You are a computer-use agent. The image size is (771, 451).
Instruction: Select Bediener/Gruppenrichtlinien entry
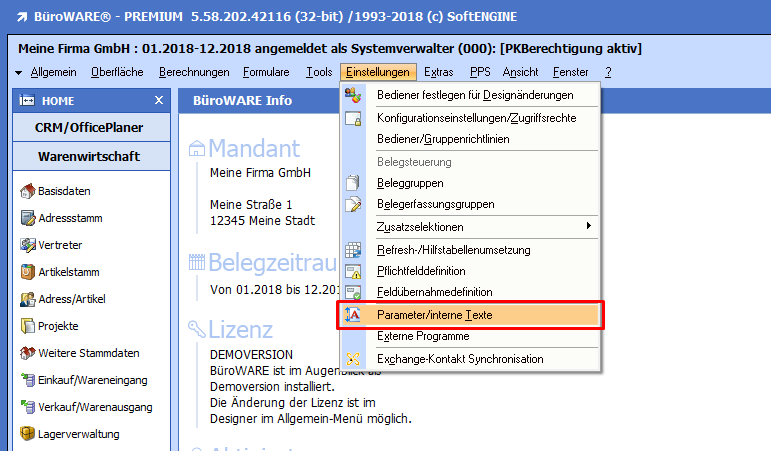click(443, 139)
